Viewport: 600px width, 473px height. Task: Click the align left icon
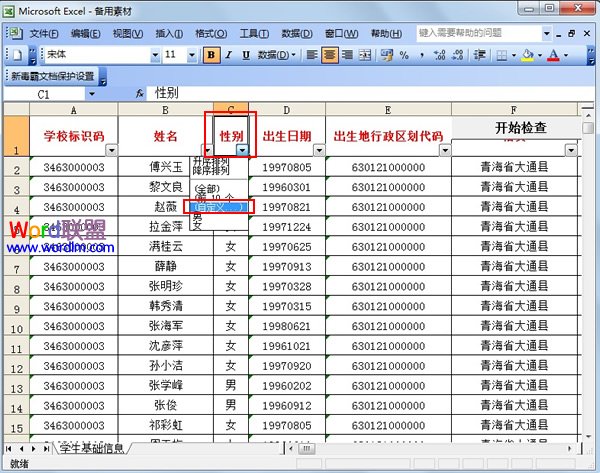click(x=311, y=55)
